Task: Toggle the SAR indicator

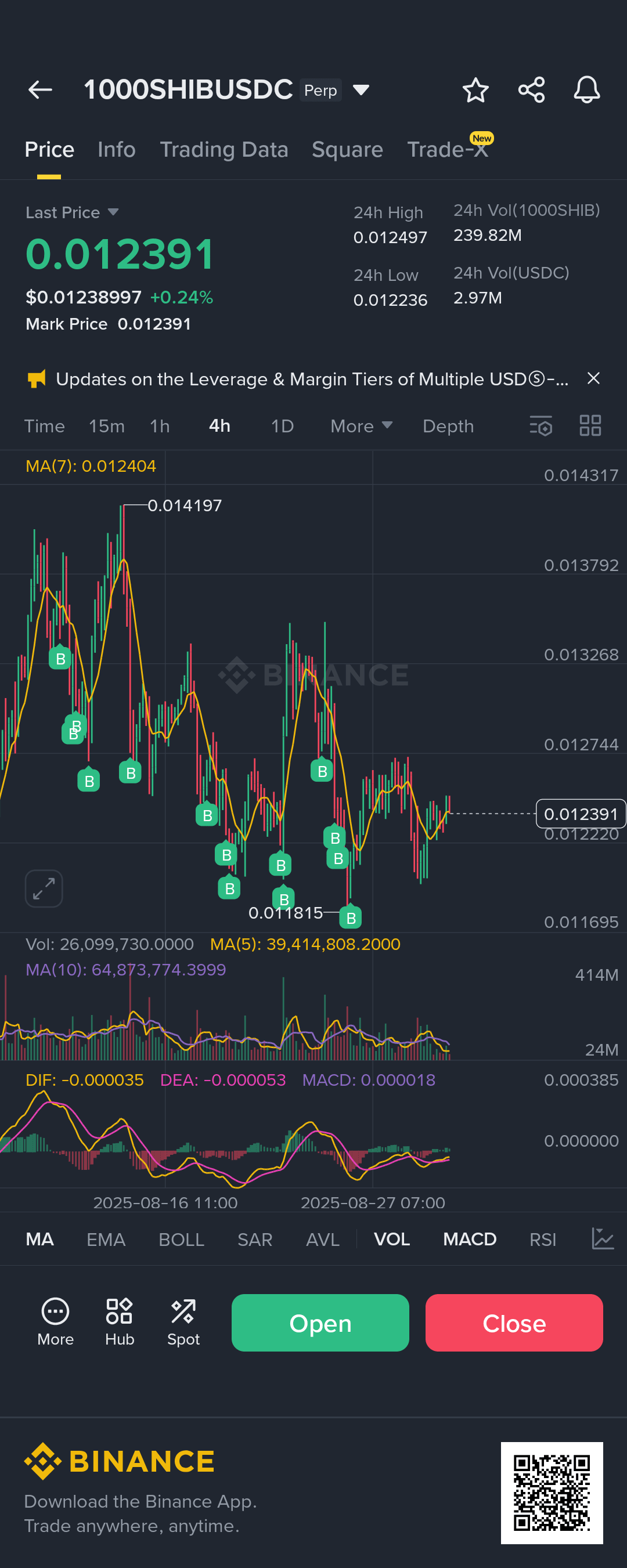Action: 254,1240
